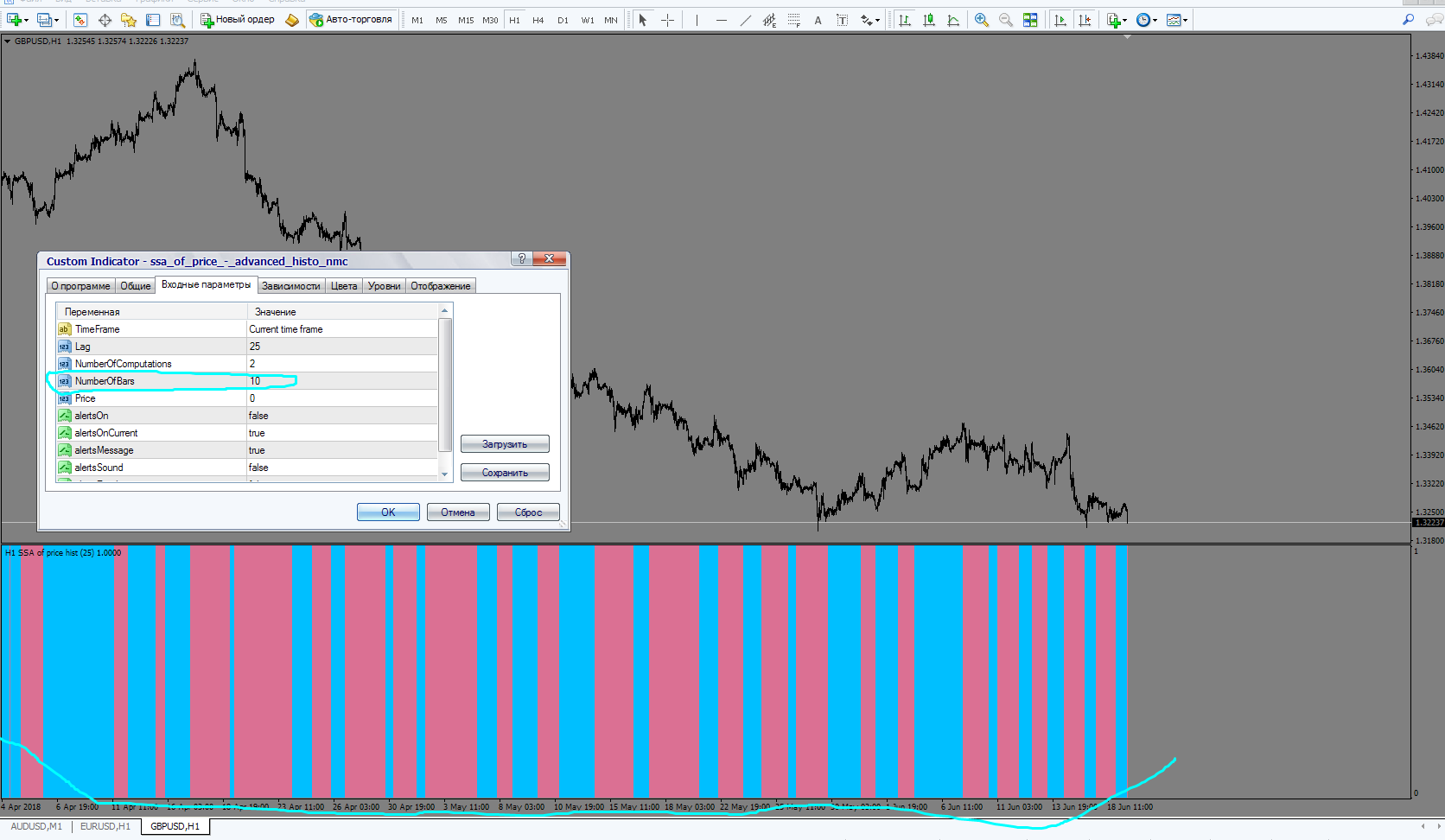Expand the Periods clock dropdown arrow
The height and width of the screenshot is (840, 1445).
coord(1155,20)
